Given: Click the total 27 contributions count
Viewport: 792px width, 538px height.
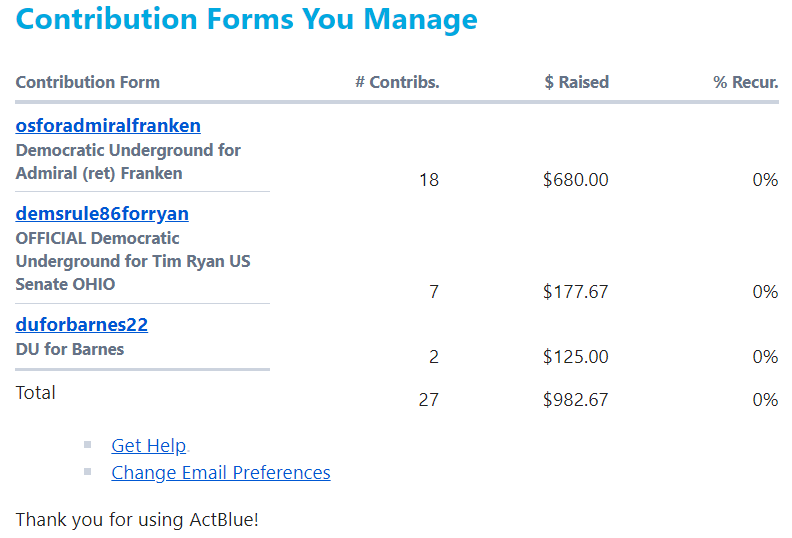Looking at the screenshot, I should click(428, 400).
